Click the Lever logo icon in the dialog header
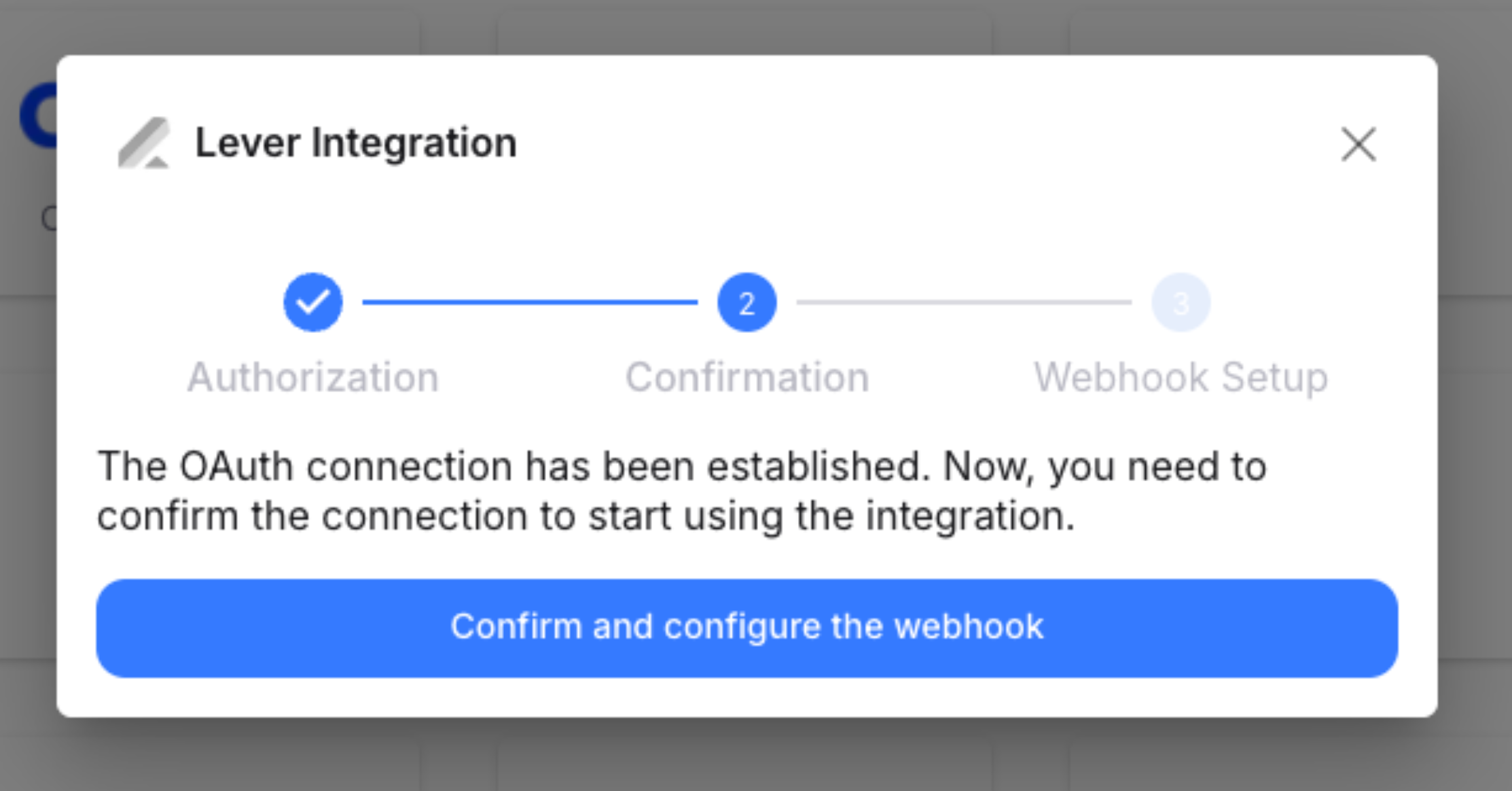 144,143
